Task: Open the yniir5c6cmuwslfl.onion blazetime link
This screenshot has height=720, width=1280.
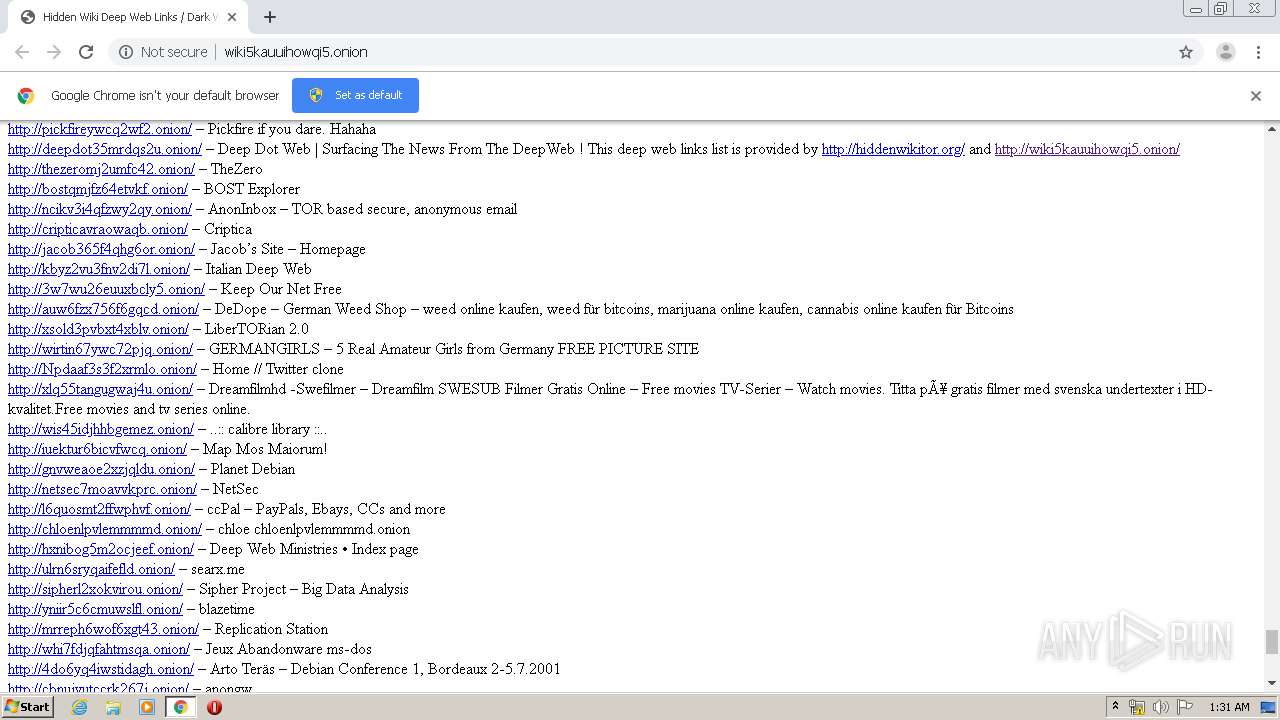Action: coord(95,609)
